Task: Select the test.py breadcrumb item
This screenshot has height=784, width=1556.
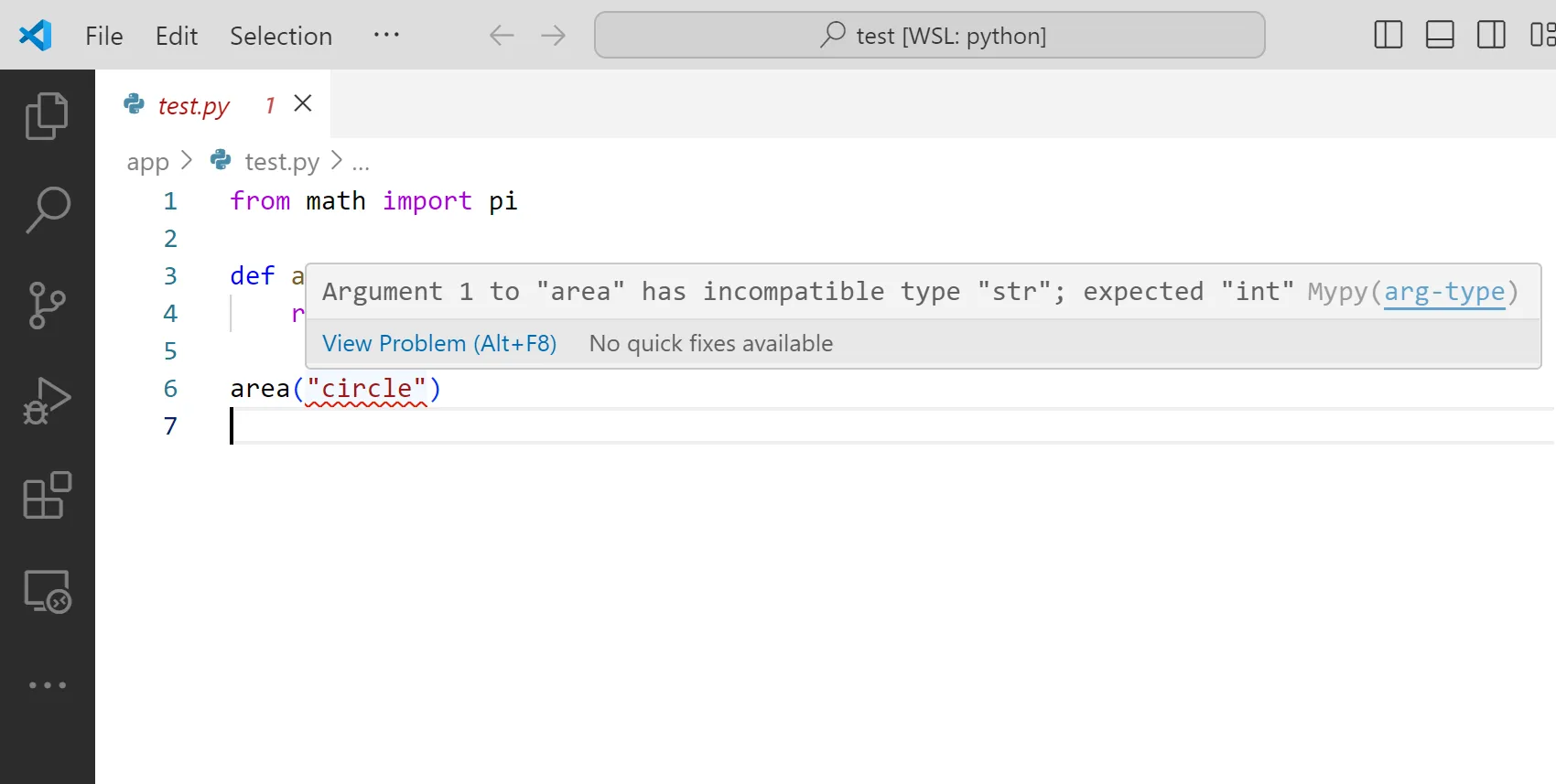Action: point(281,162)
